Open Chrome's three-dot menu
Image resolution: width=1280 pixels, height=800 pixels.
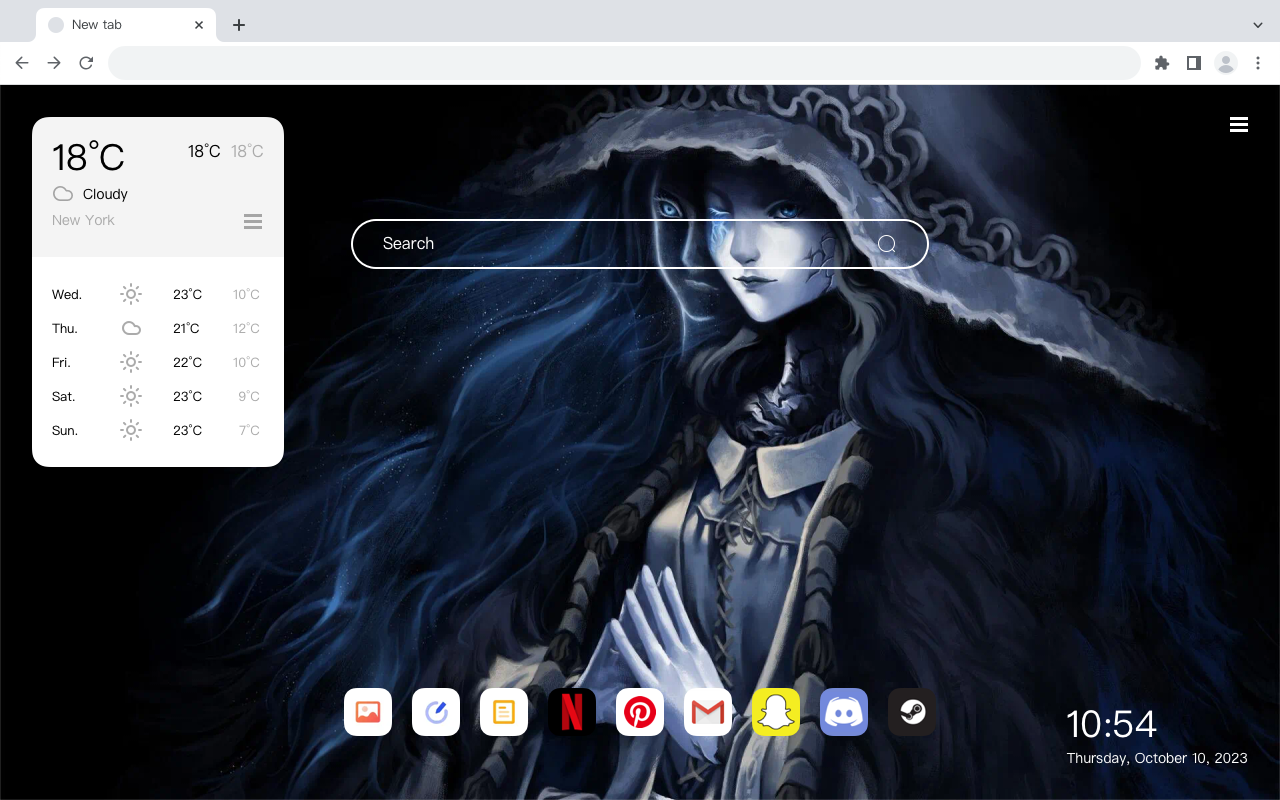point(1258,63)
